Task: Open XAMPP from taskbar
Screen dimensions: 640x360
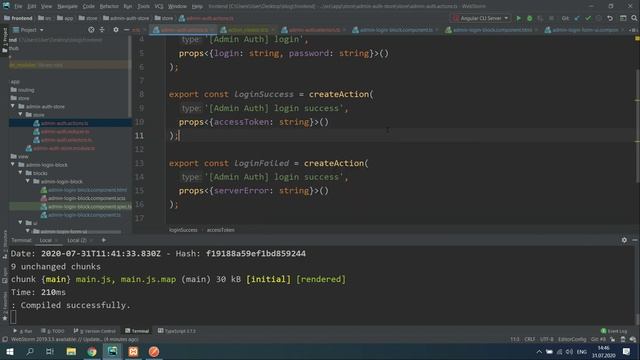Action: (133, 351)
